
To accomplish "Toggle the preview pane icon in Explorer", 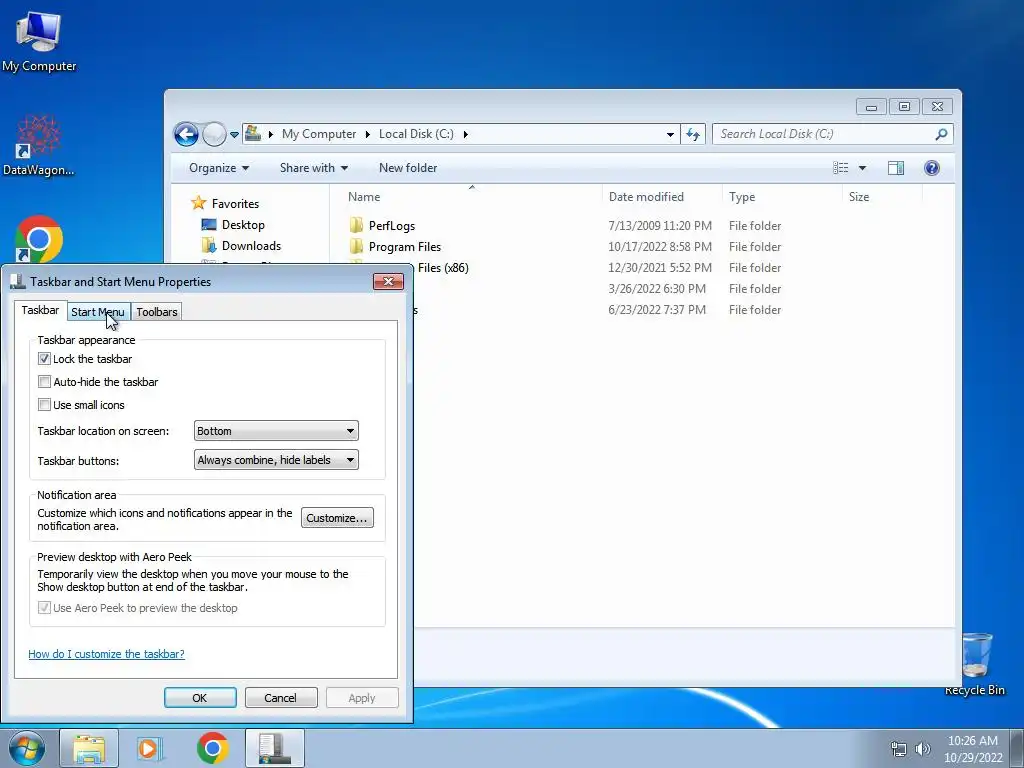I will pos(896,168).
